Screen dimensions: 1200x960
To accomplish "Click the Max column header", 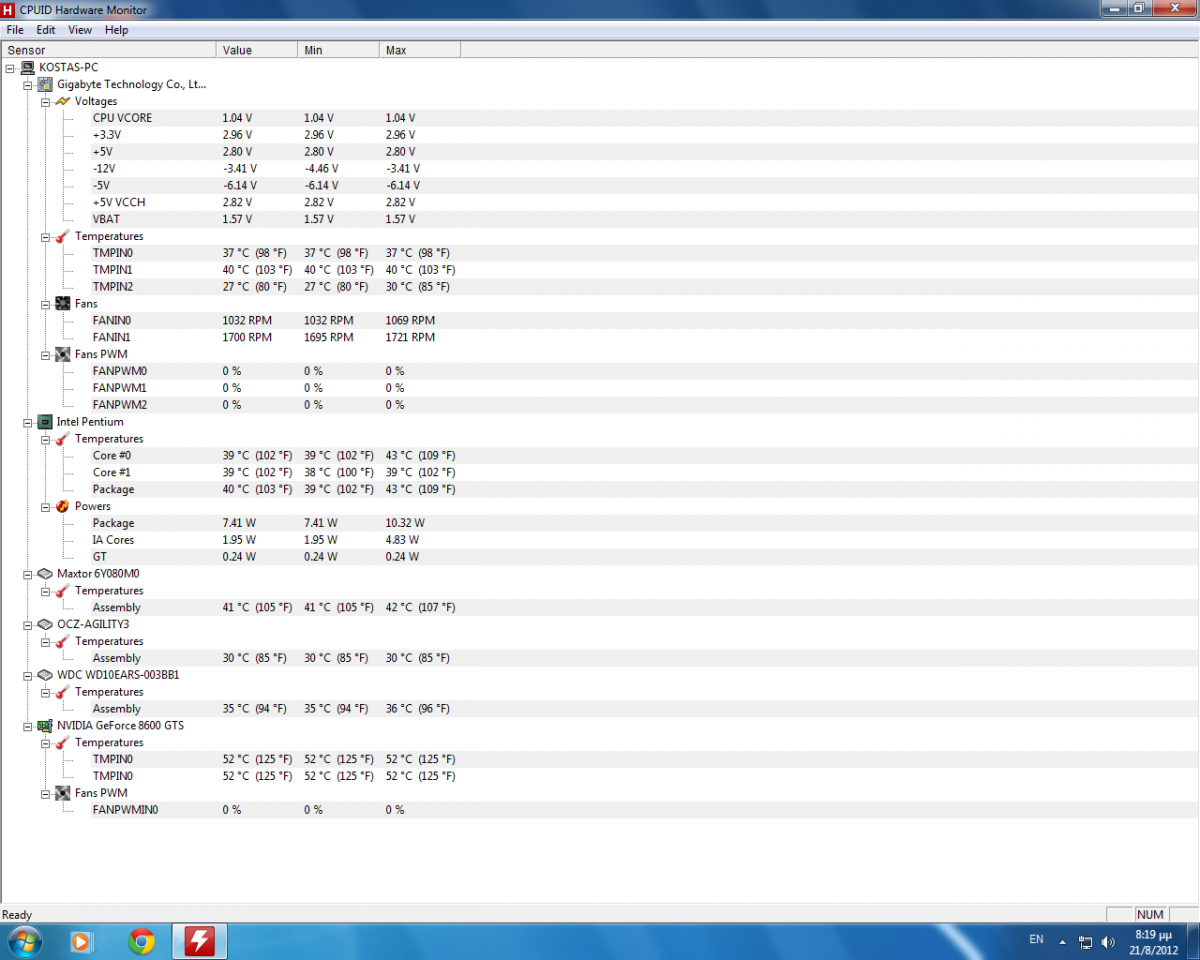I will 420,50.
